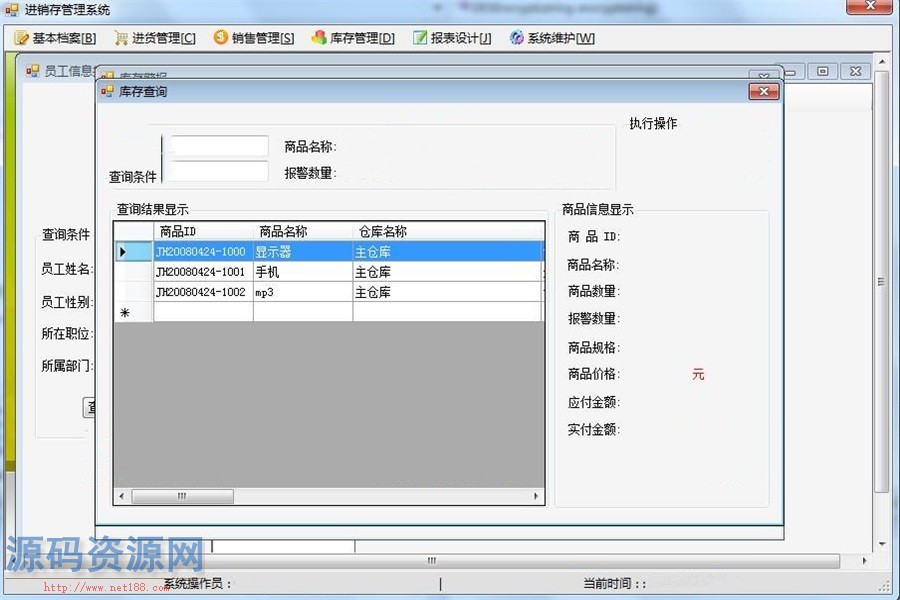Click the new row asterisk selector
This screenshot has height=600, width=900.
point(134,312)
